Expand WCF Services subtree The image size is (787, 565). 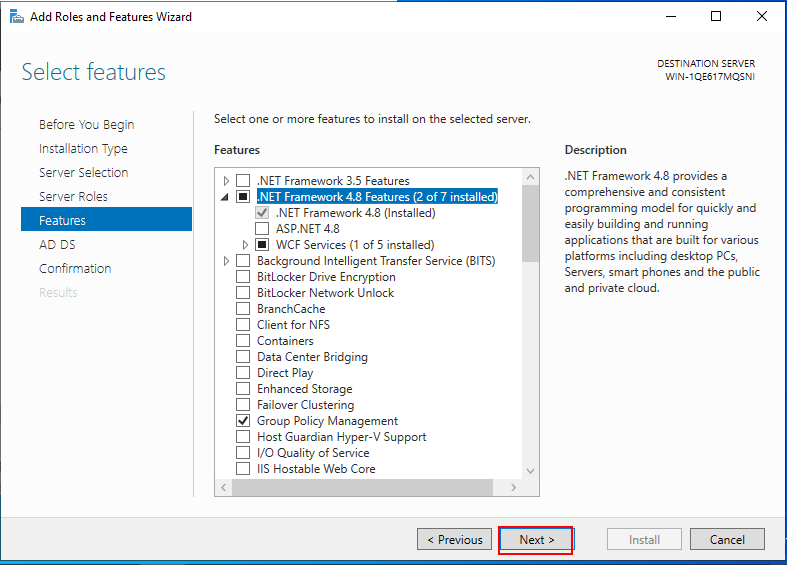click(245, 245)
